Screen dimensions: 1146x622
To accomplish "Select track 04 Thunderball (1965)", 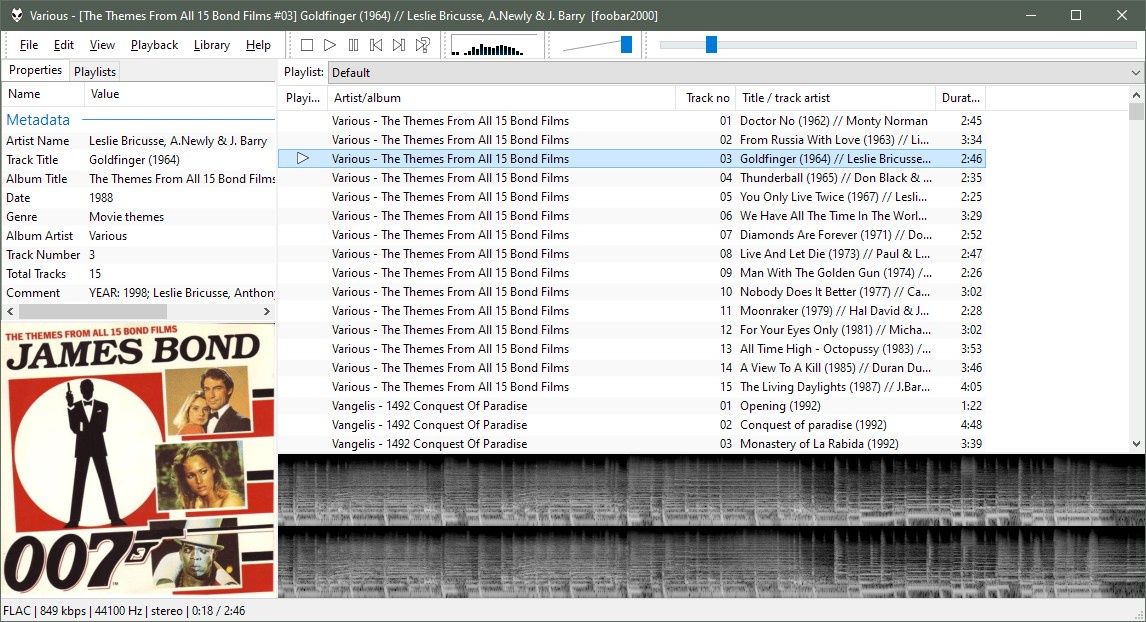I will [x=631, y=178].
